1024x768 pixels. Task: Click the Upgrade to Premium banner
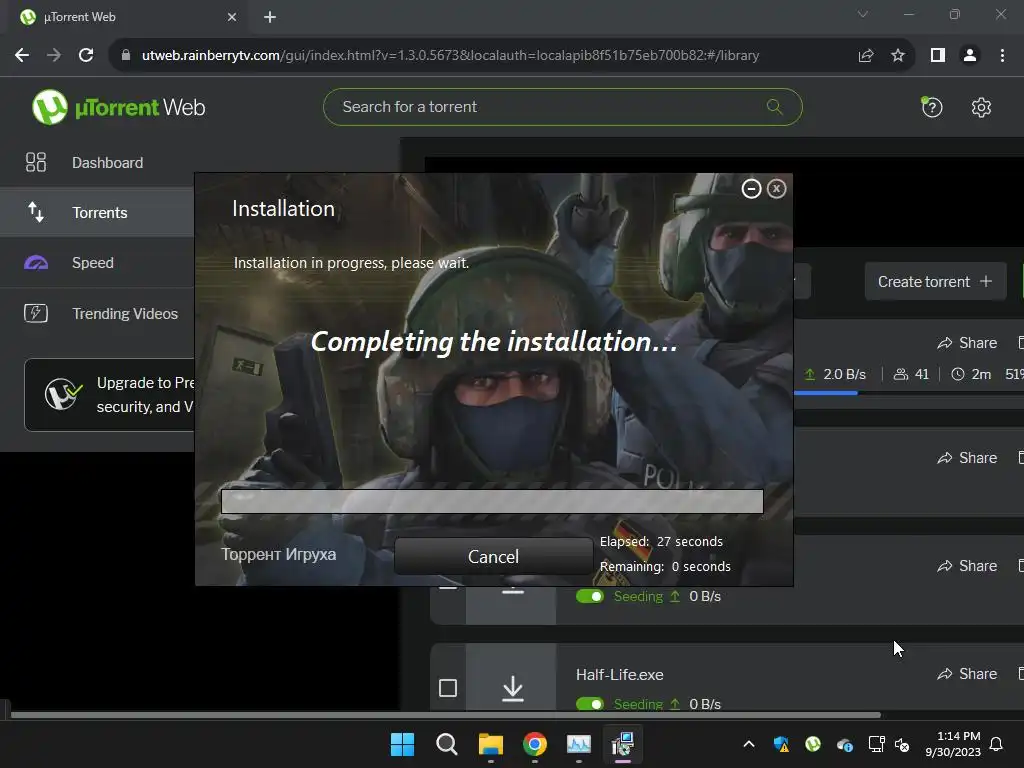coord(110,395)
